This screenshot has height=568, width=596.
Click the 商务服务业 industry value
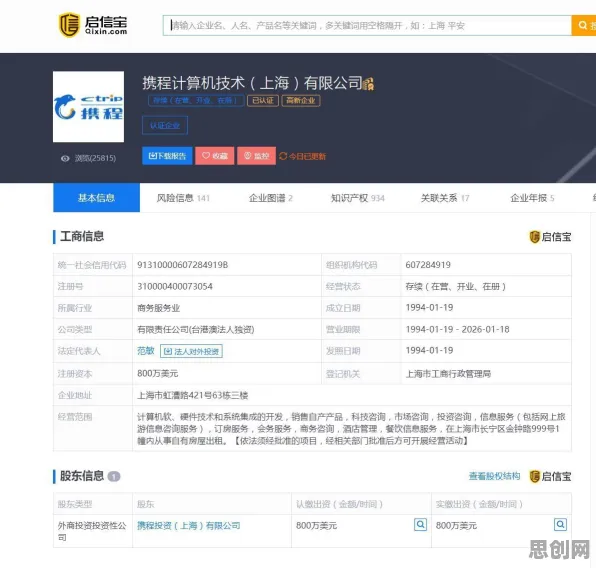(159, 308)
